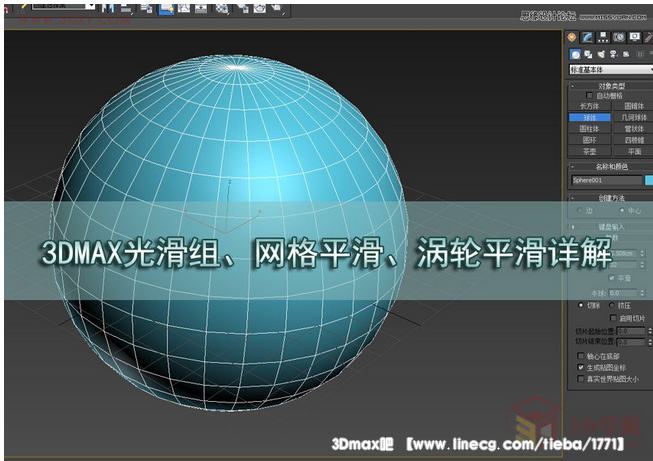This screenshot has height=461, width=653.
Task: Select the Helpers category icon
Action: coord(626,54)
